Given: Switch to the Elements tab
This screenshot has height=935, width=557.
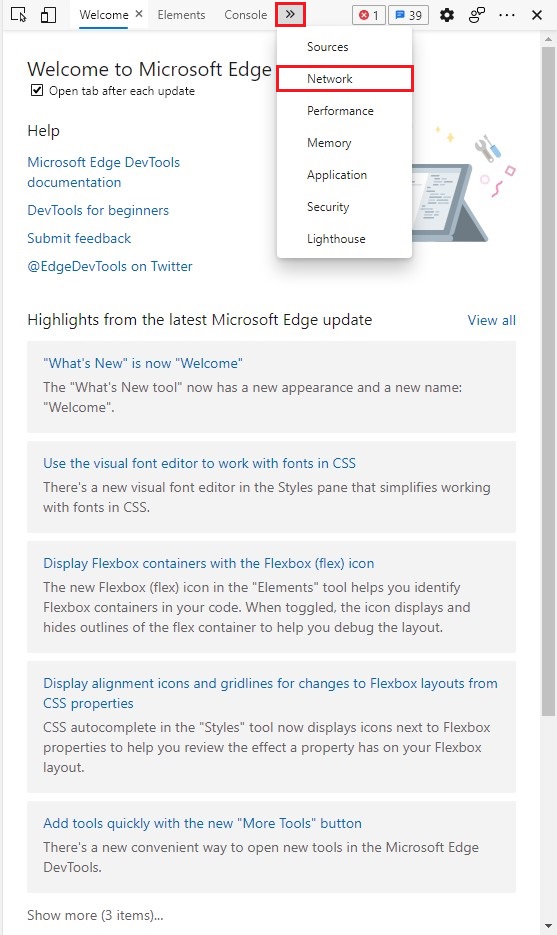Looking at the screenshot, I should [181, 15].
